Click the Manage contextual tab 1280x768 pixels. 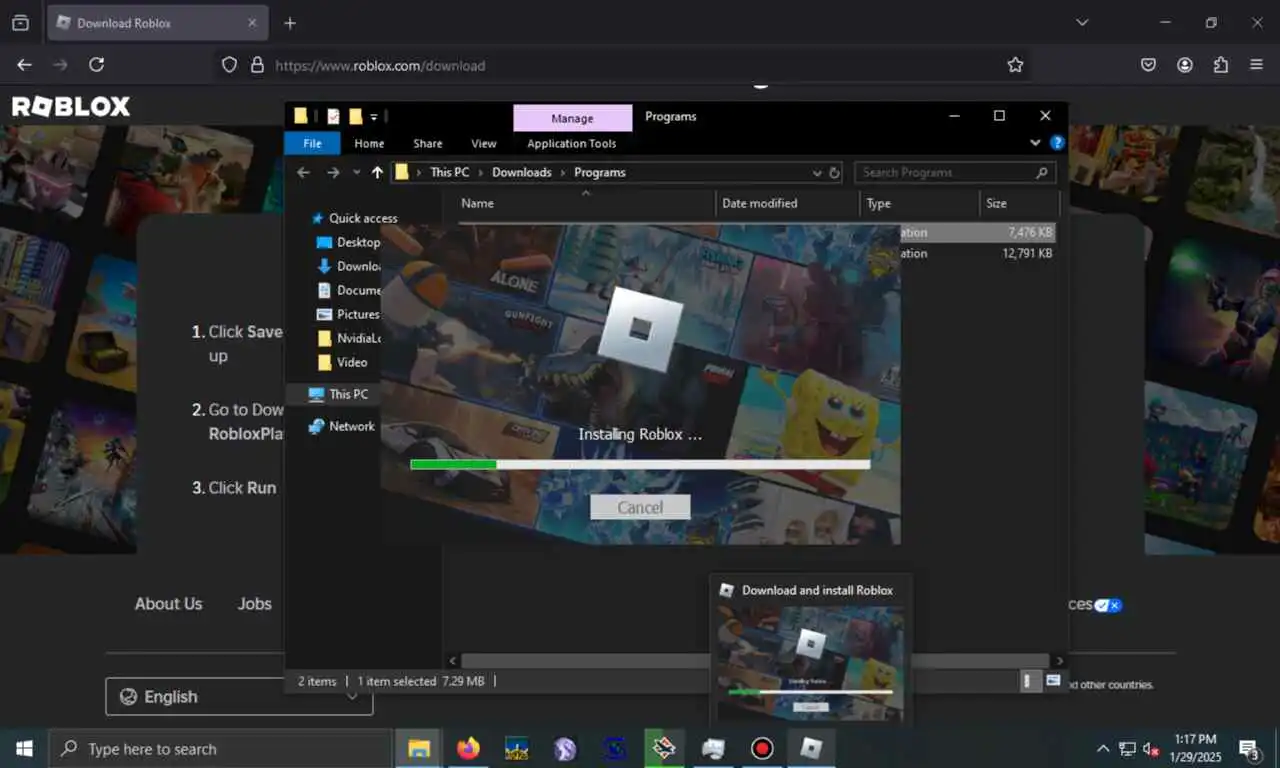click(x=572, y=118)
